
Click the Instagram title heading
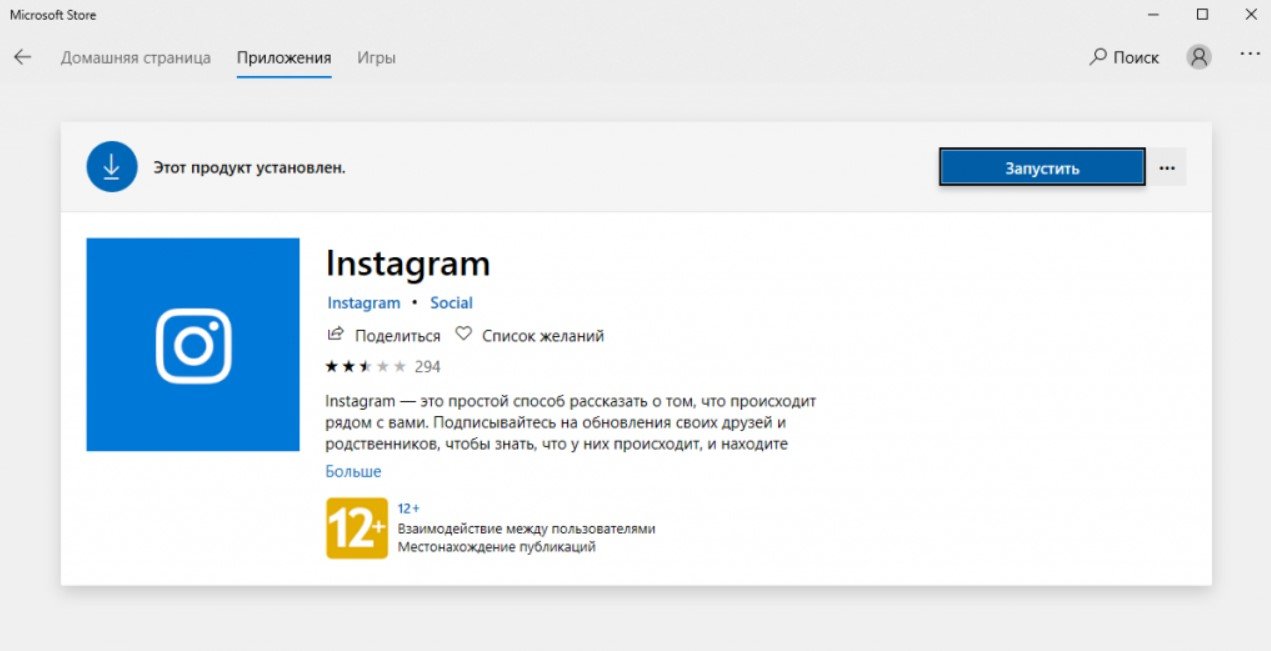pyautogui.click(x=408, y=264)
